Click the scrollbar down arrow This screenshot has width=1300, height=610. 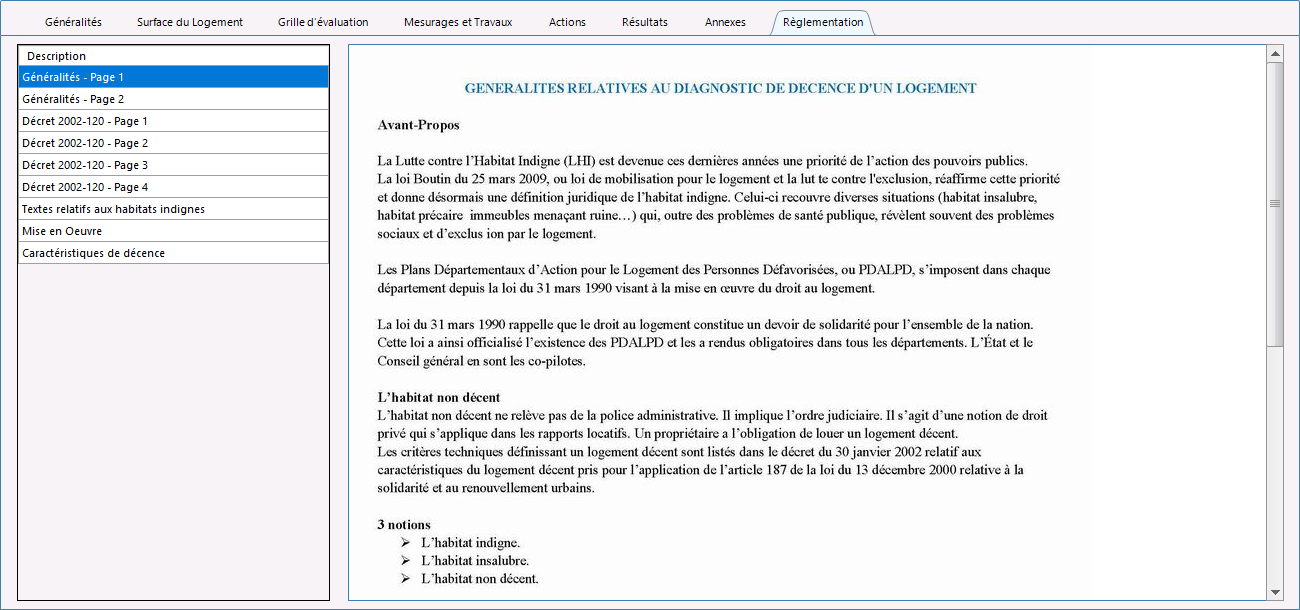pos(1275,592)
